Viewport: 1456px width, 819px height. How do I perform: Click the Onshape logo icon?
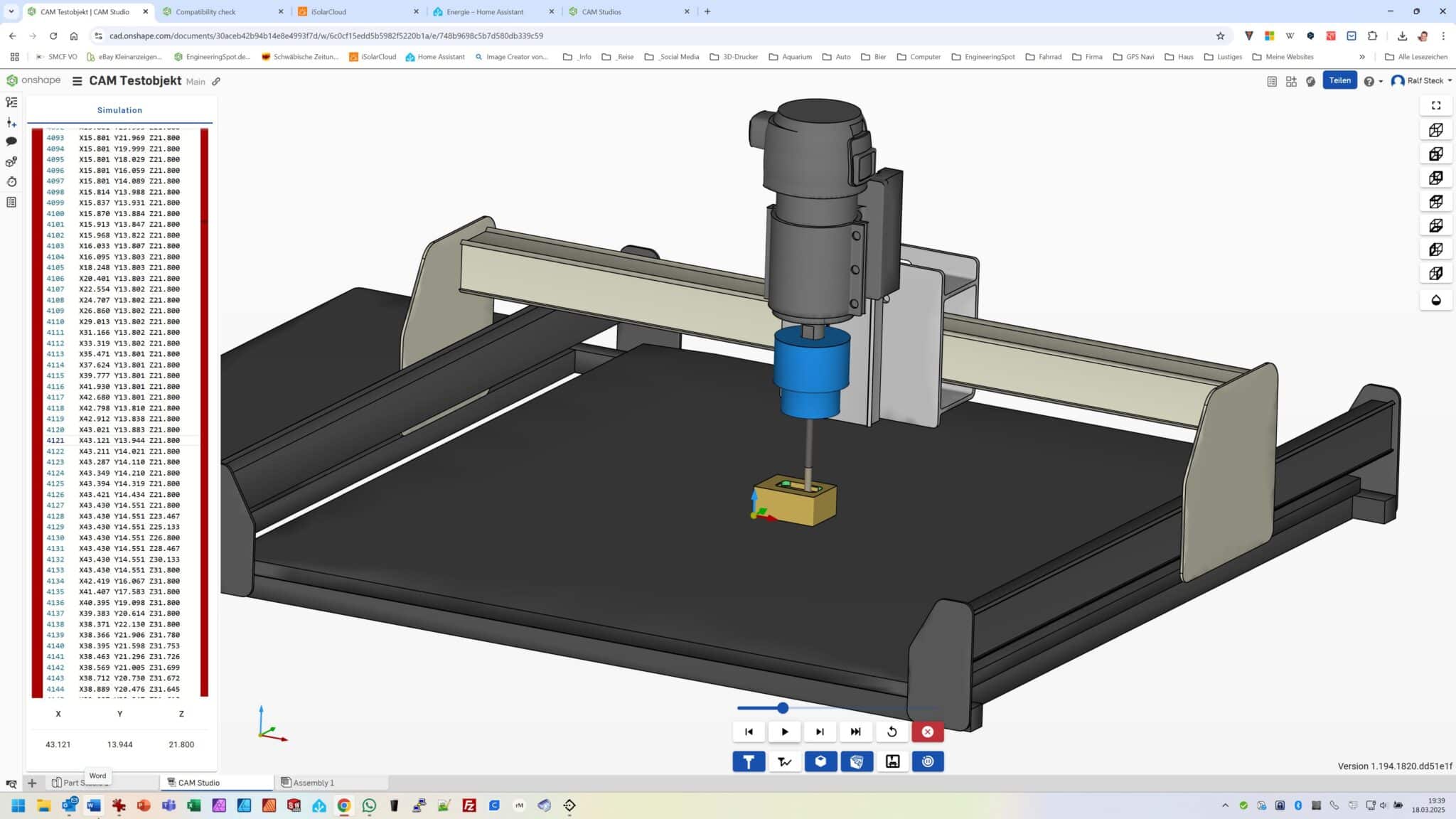[x=11, y=80]
